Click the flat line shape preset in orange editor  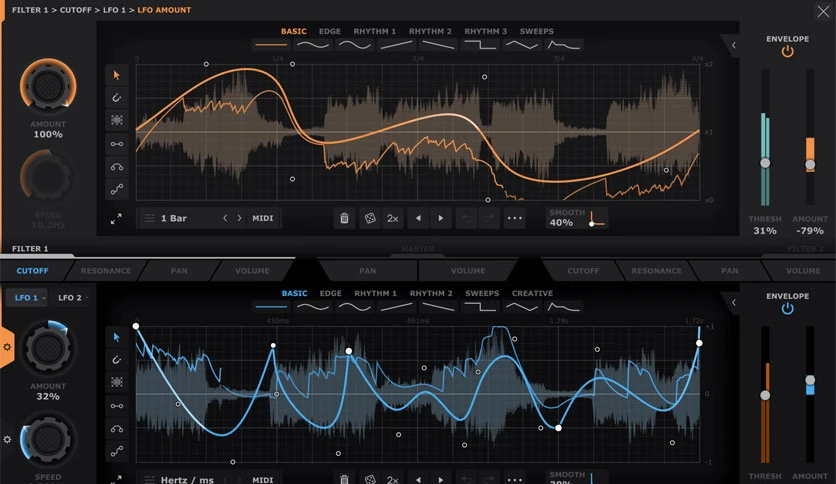[271, 45]
